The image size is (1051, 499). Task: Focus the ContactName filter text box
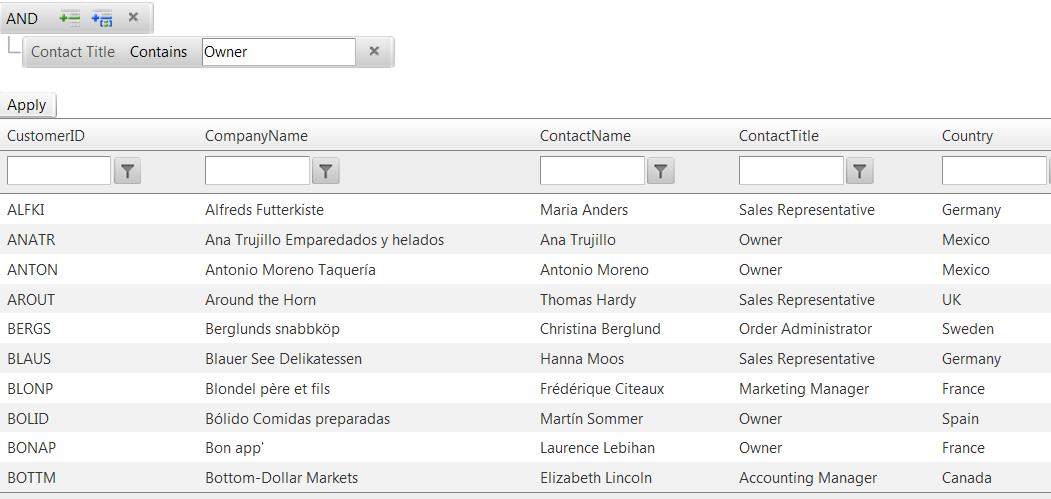(x=592, y=171)
